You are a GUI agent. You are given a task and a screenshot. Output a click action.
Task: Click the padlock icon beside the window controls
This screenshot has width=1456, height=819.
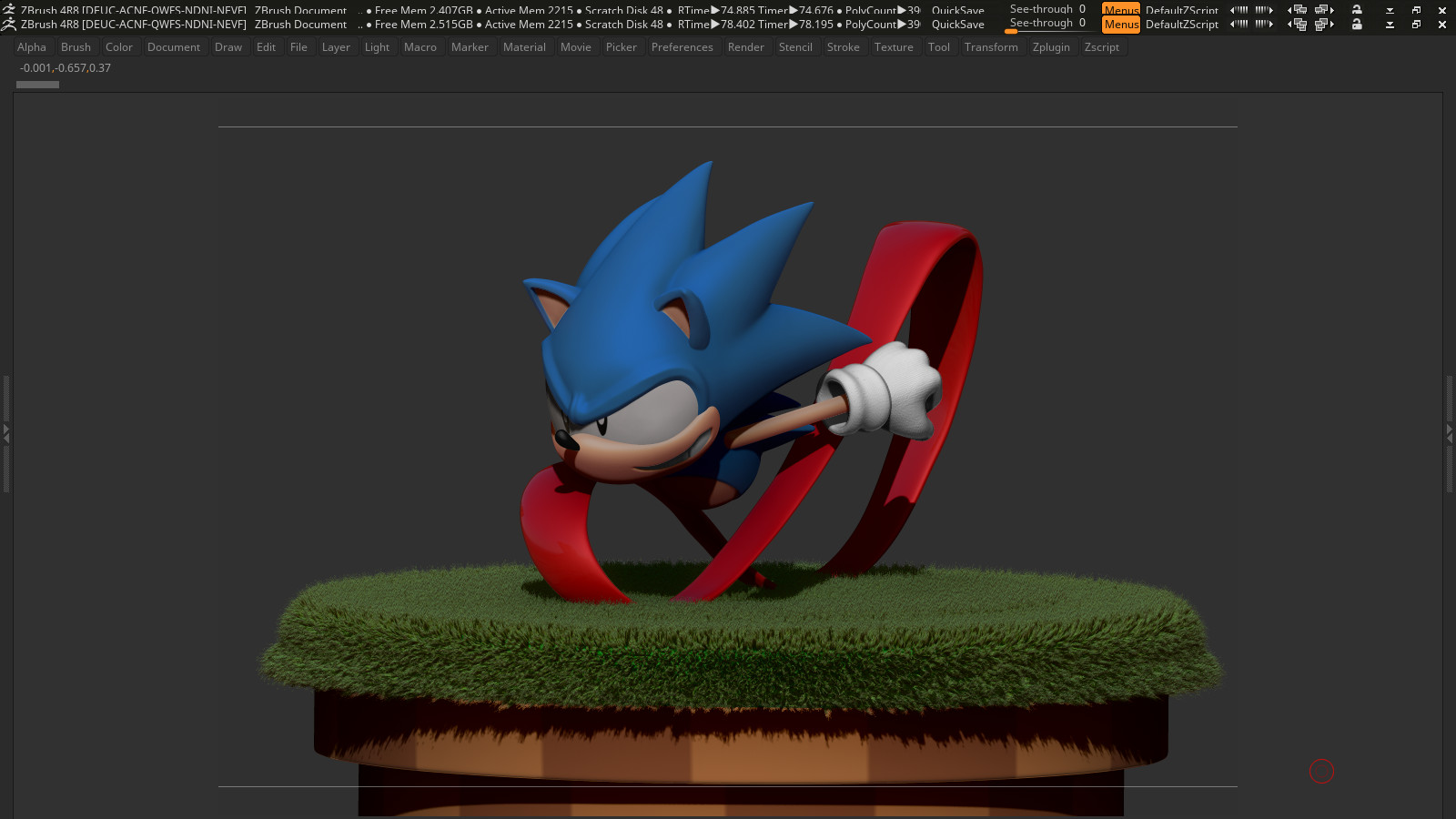[x=1357, y=25]
